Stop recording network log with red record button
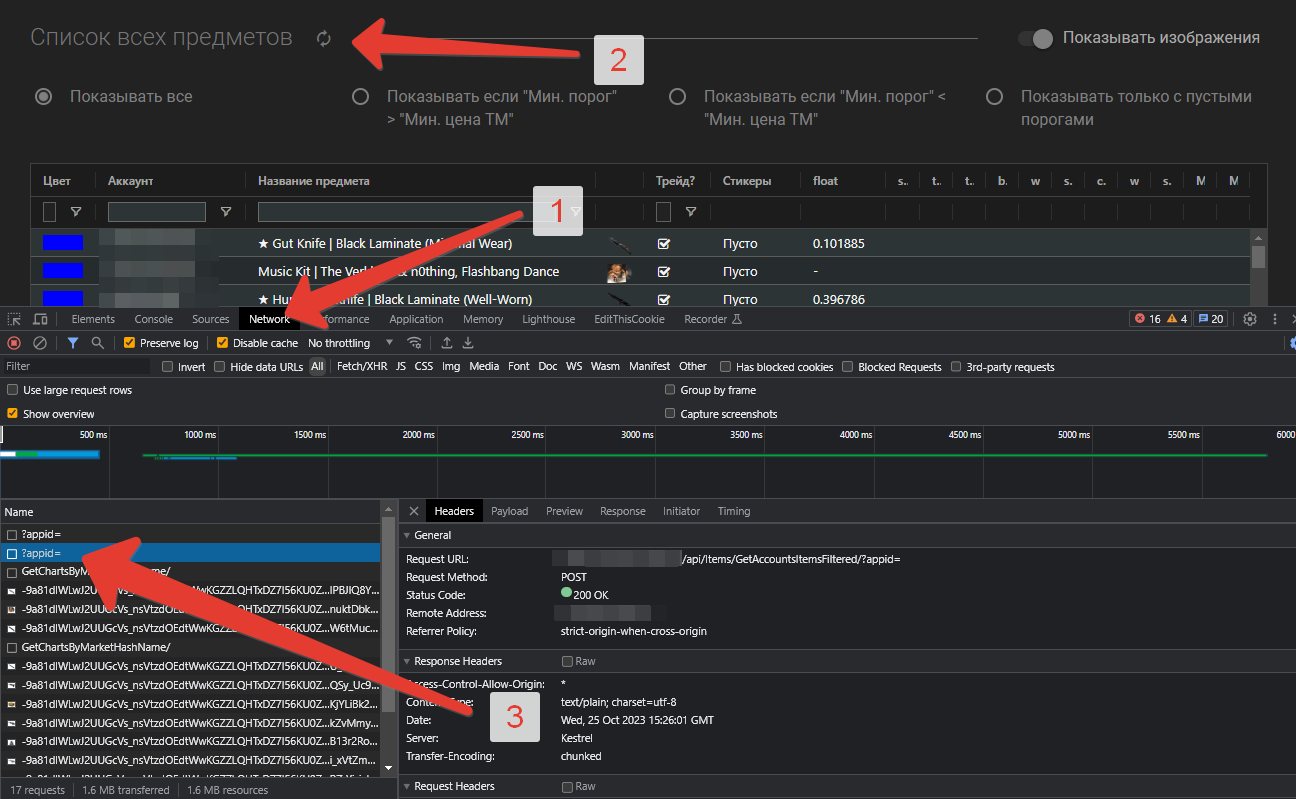 coord(14,343)
